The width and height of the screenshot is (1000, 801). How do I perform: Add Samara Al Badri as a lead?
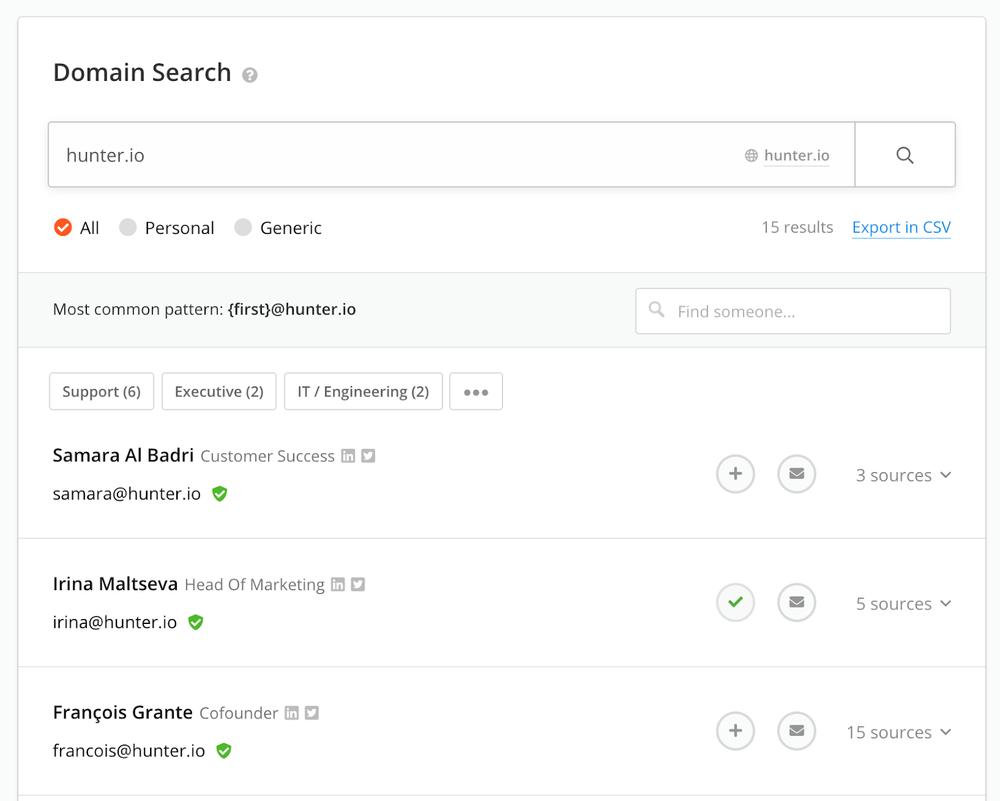[735, 474]
